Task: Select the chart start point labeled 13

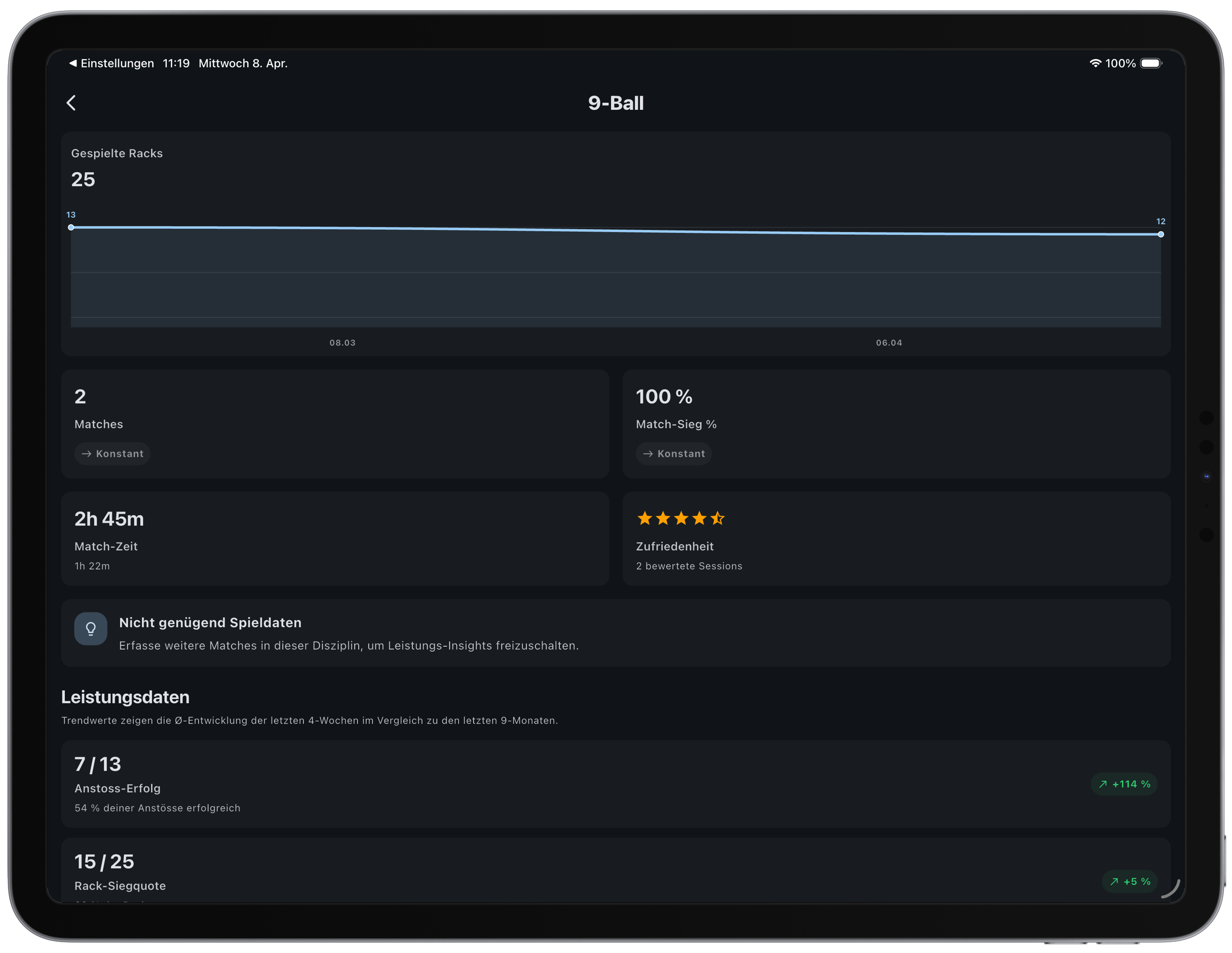Action: coord(71,227)
